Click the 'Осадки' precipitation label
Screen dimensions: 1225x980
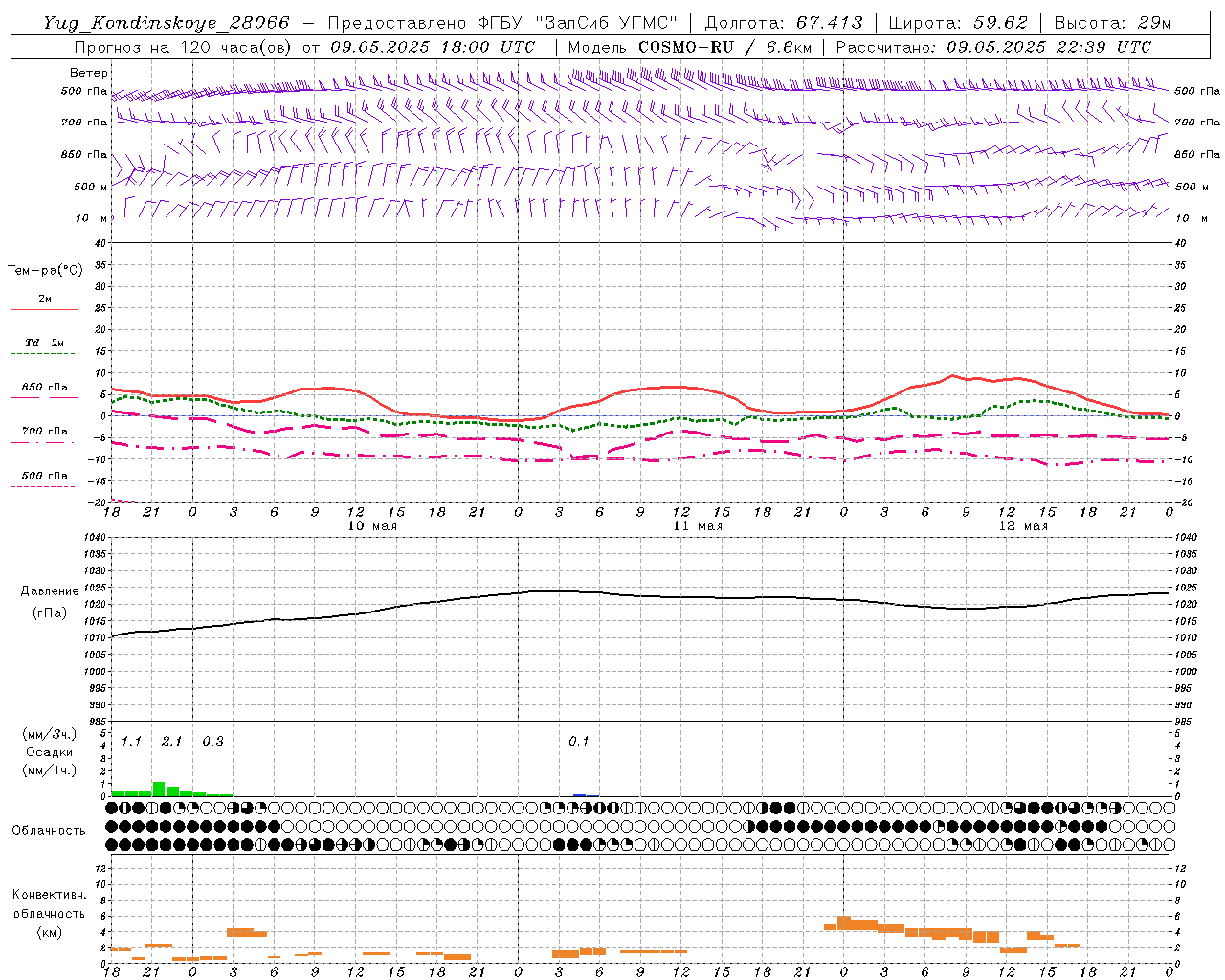point(50,752)
